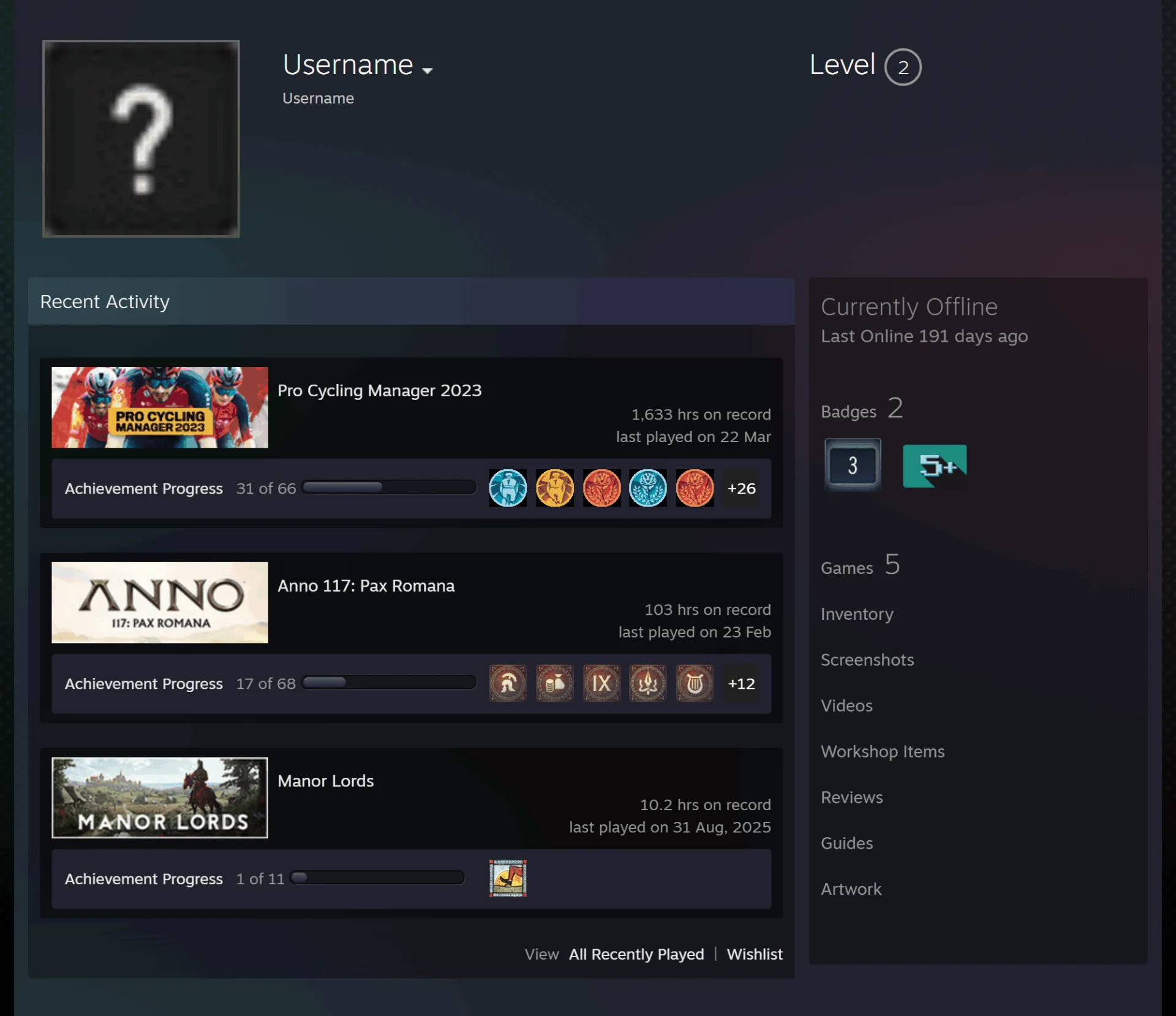1176x1016 pixels.
Task: Click the green 5+ games badge
Action: (x=935, y=466)
